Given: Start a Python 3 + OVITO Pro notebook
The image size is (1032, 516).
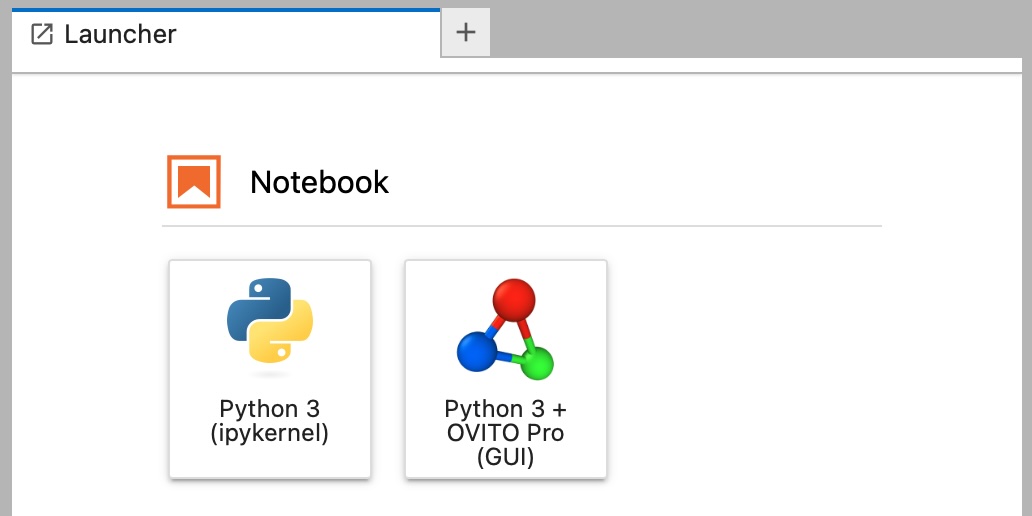Looking at the screenshot, I should pyautogui.click(x=505, y=368).
